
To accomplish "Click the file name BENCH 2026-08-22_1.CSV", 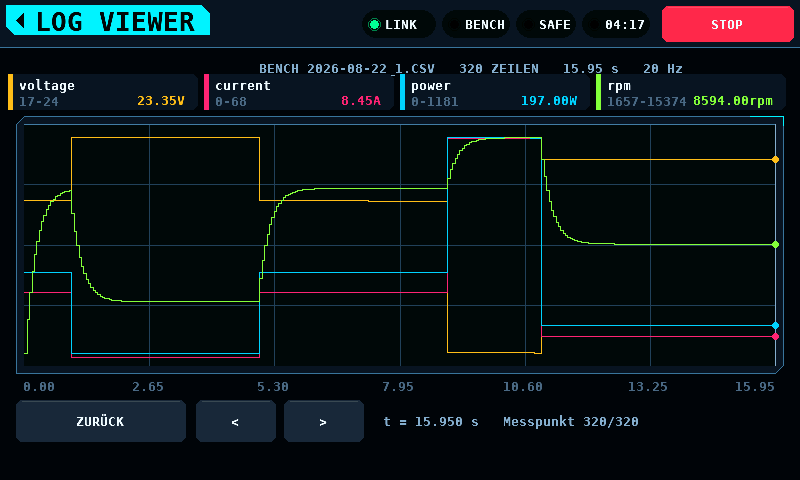I will click(347, 68).
